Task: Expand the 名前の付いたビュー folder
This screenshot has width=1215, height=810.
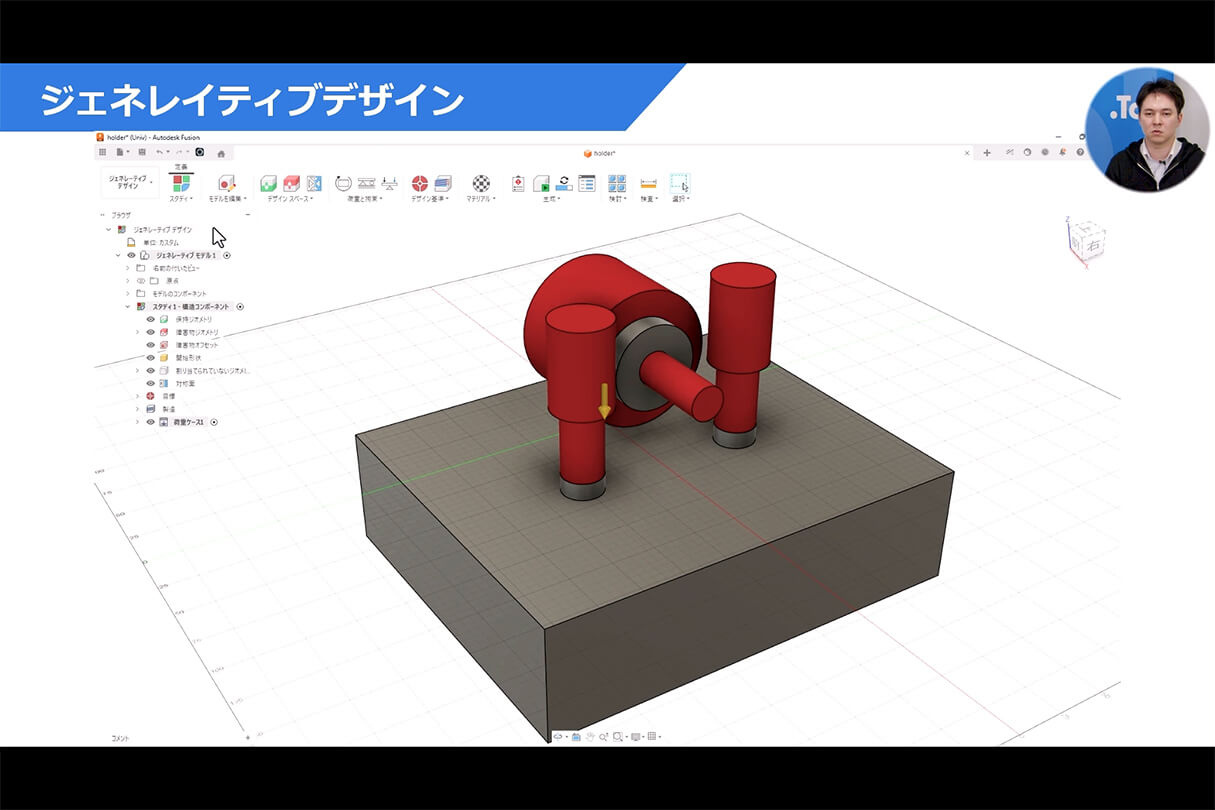Action: click(x=127, y=268)
